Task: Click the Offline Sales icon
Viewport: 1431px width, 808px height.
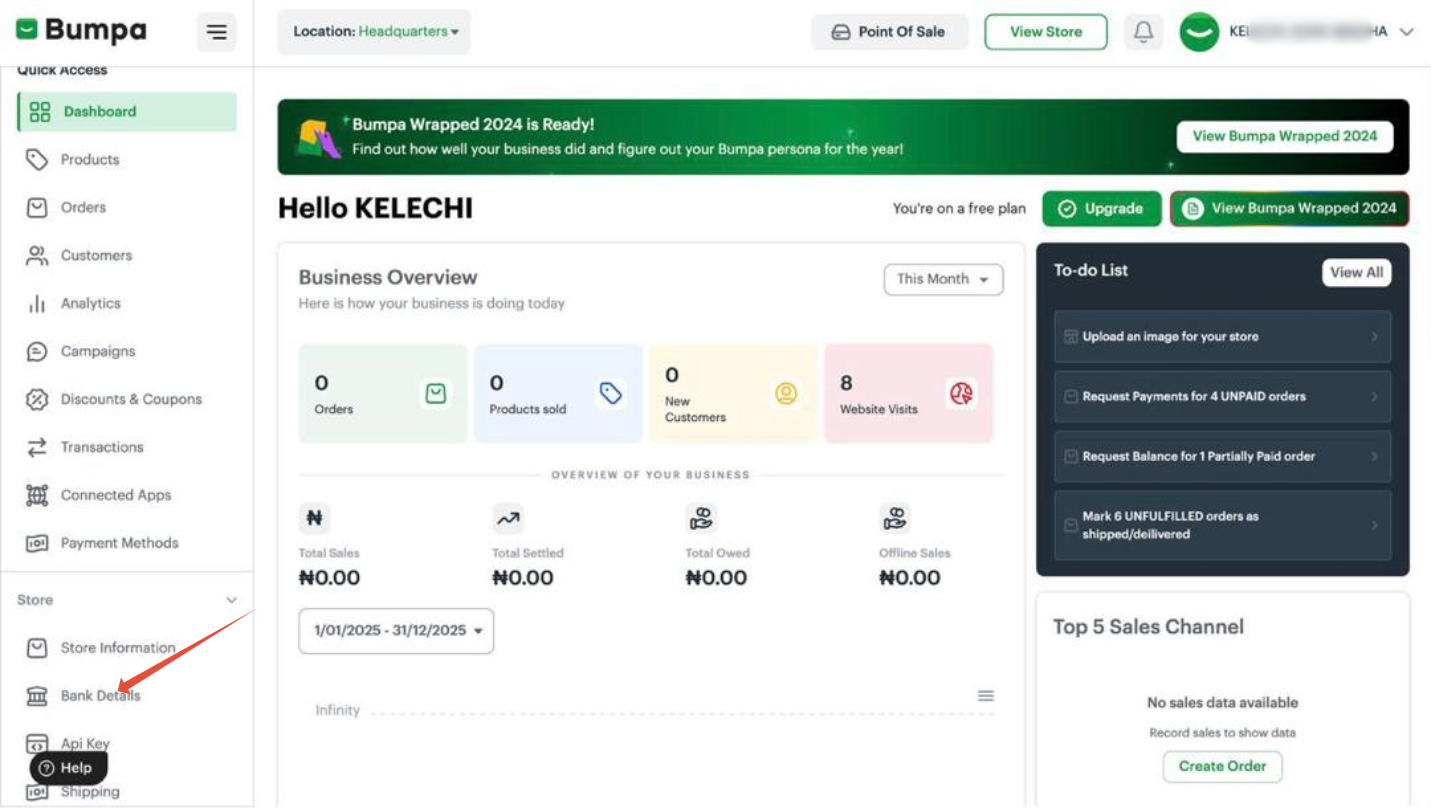Action: [895, 518]
